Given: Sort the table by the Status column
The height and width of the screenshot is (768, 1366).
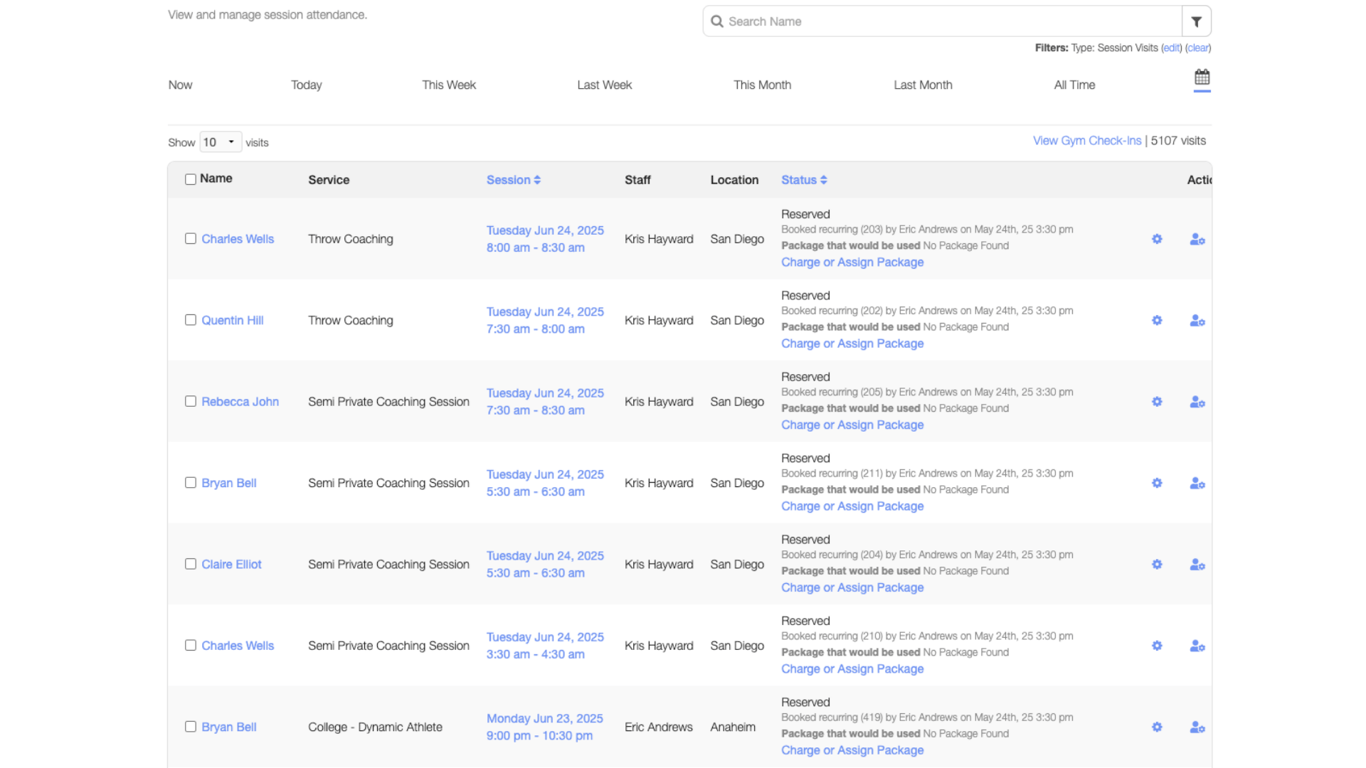Looking at the screenshot, I should [x=803, y=179].
